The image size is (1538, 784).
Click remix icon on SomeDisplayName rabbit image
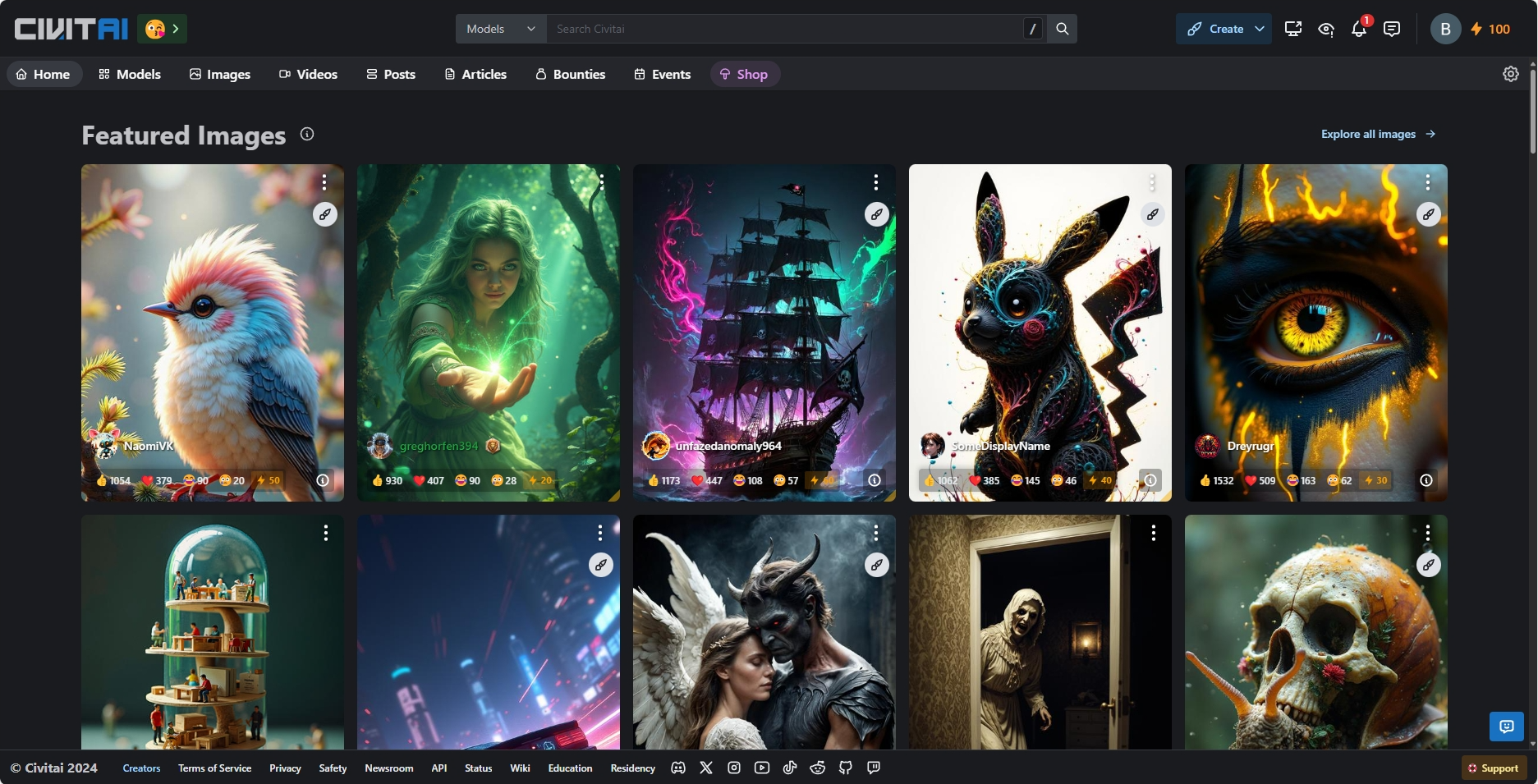pos(1153,214)
